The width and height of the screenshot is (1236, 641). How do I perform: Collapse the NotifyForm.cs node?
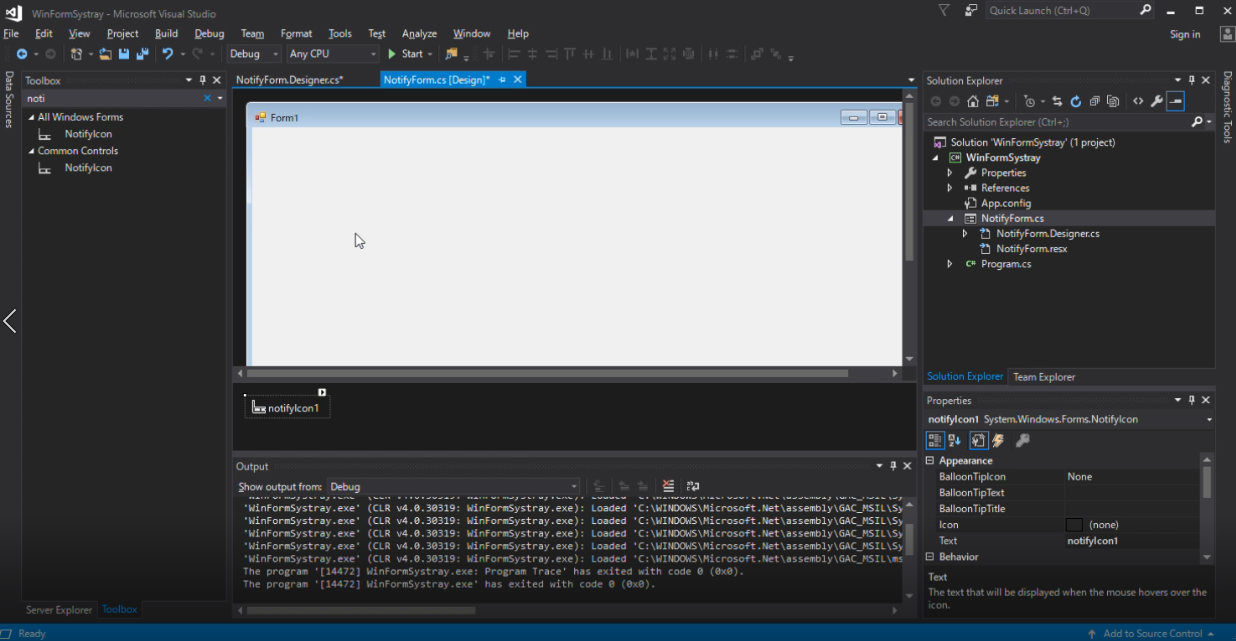pos(950,218)
